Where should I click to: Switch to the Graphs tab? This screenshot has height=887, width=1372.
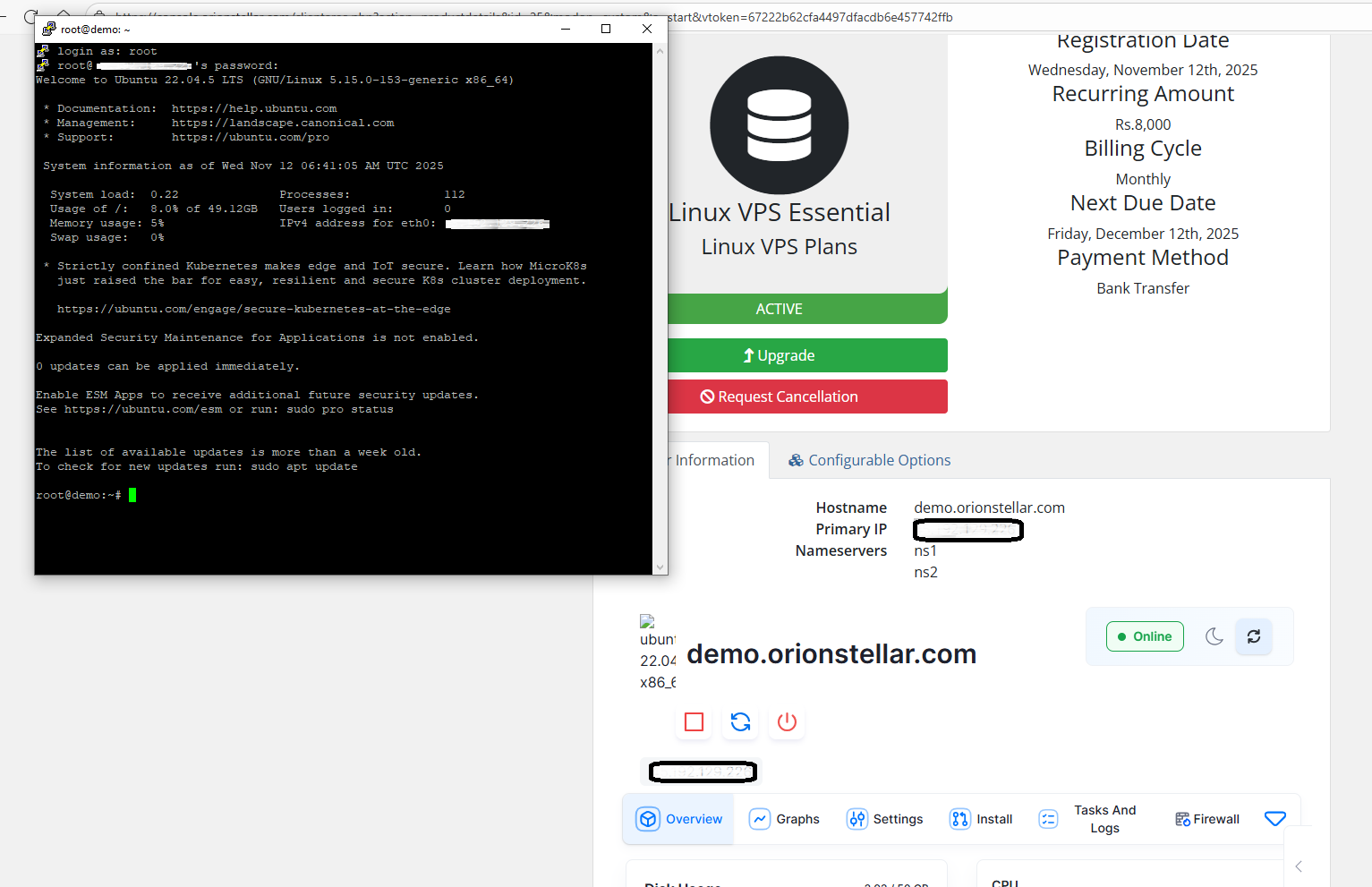[x=784, y=819]
